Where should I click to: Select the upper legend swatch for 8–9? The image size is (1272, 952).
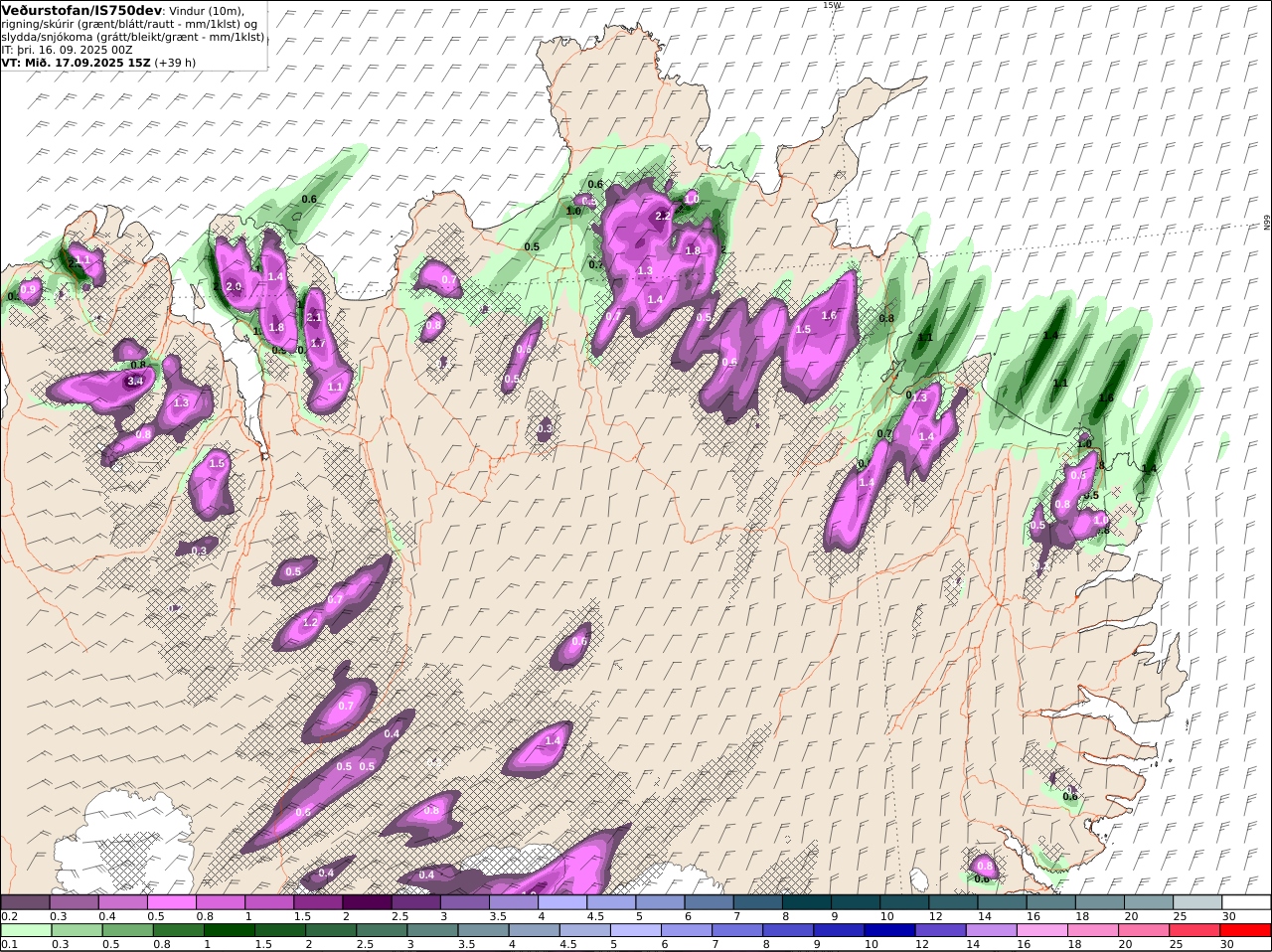pyautogui.click(x=807, y=902)
